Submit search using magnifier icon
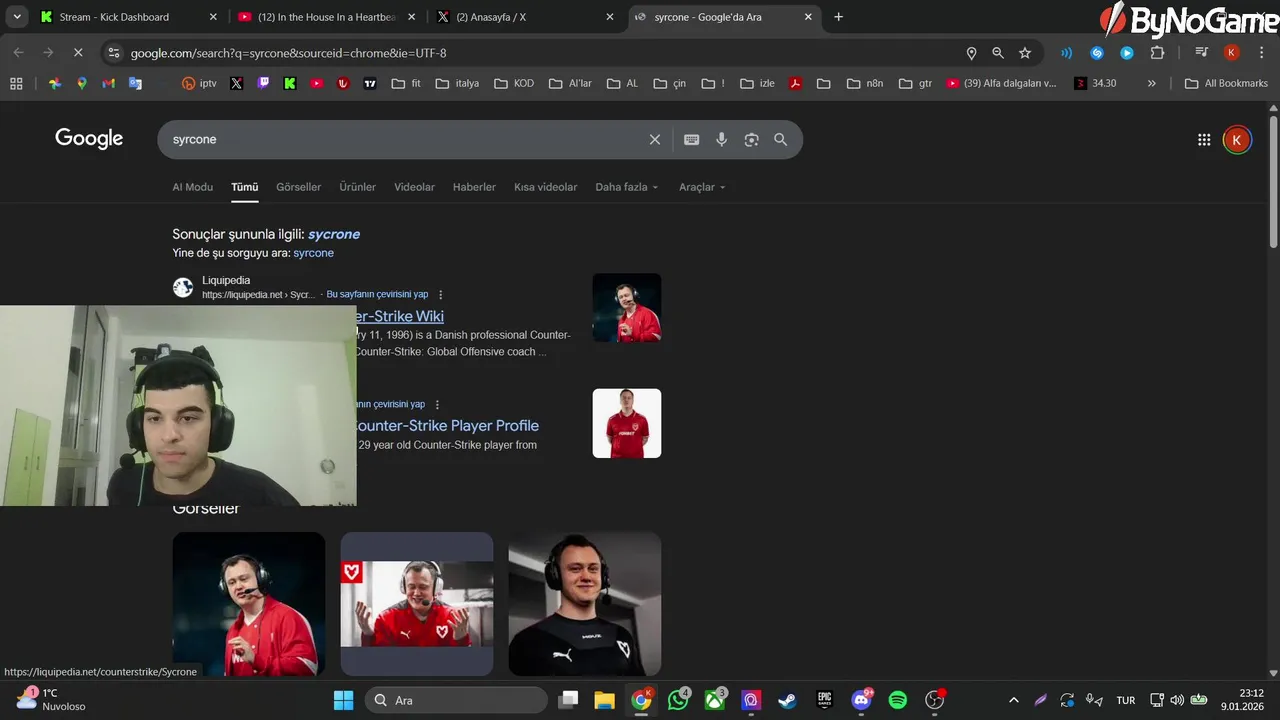 pyautogui.click(x=780, y=140)
